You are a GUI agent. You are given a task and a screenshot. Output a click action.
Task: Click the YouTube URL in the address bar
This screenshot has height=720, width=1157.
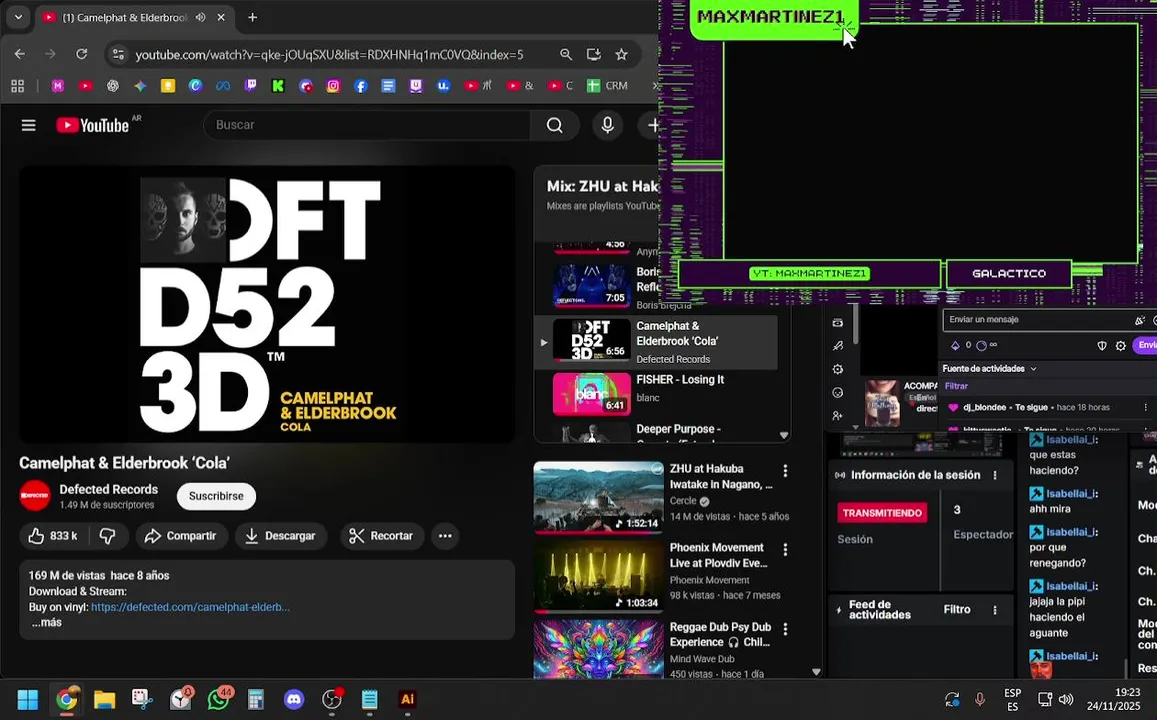[x=329, y=55]
